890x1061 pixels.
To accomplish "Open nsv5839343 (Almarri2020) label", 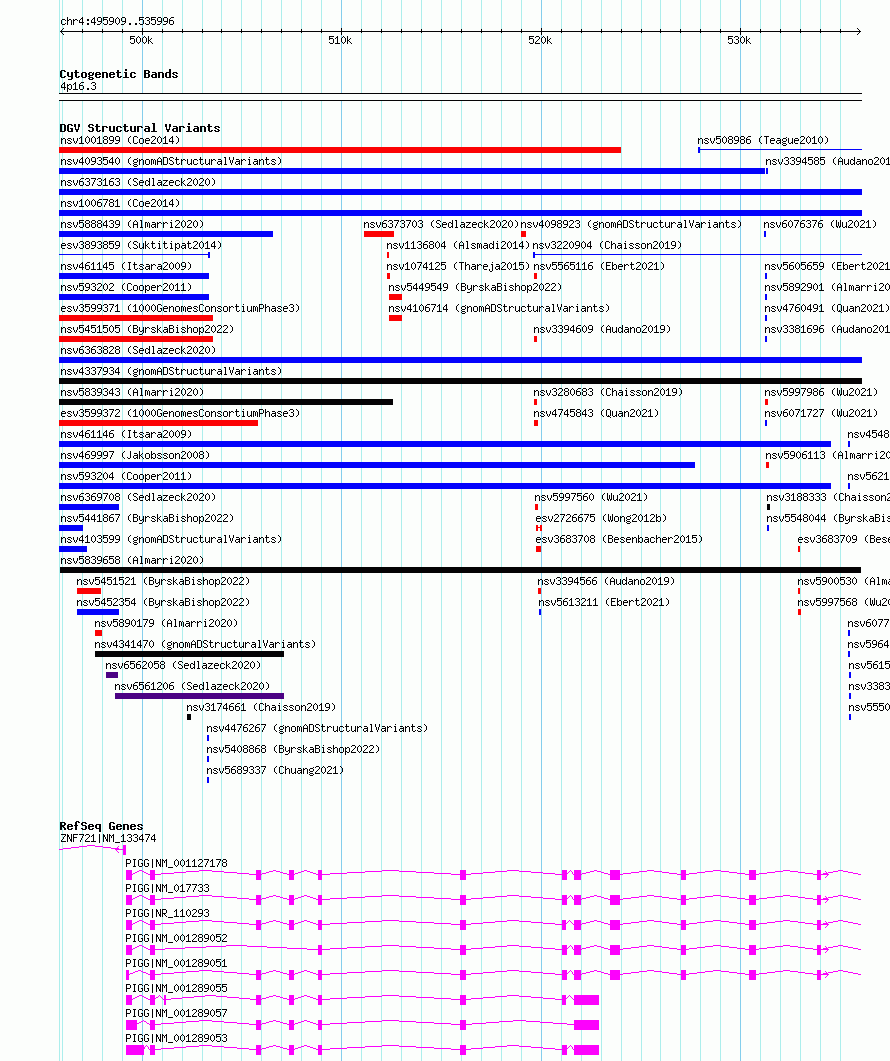I will (x=132, y=392).
